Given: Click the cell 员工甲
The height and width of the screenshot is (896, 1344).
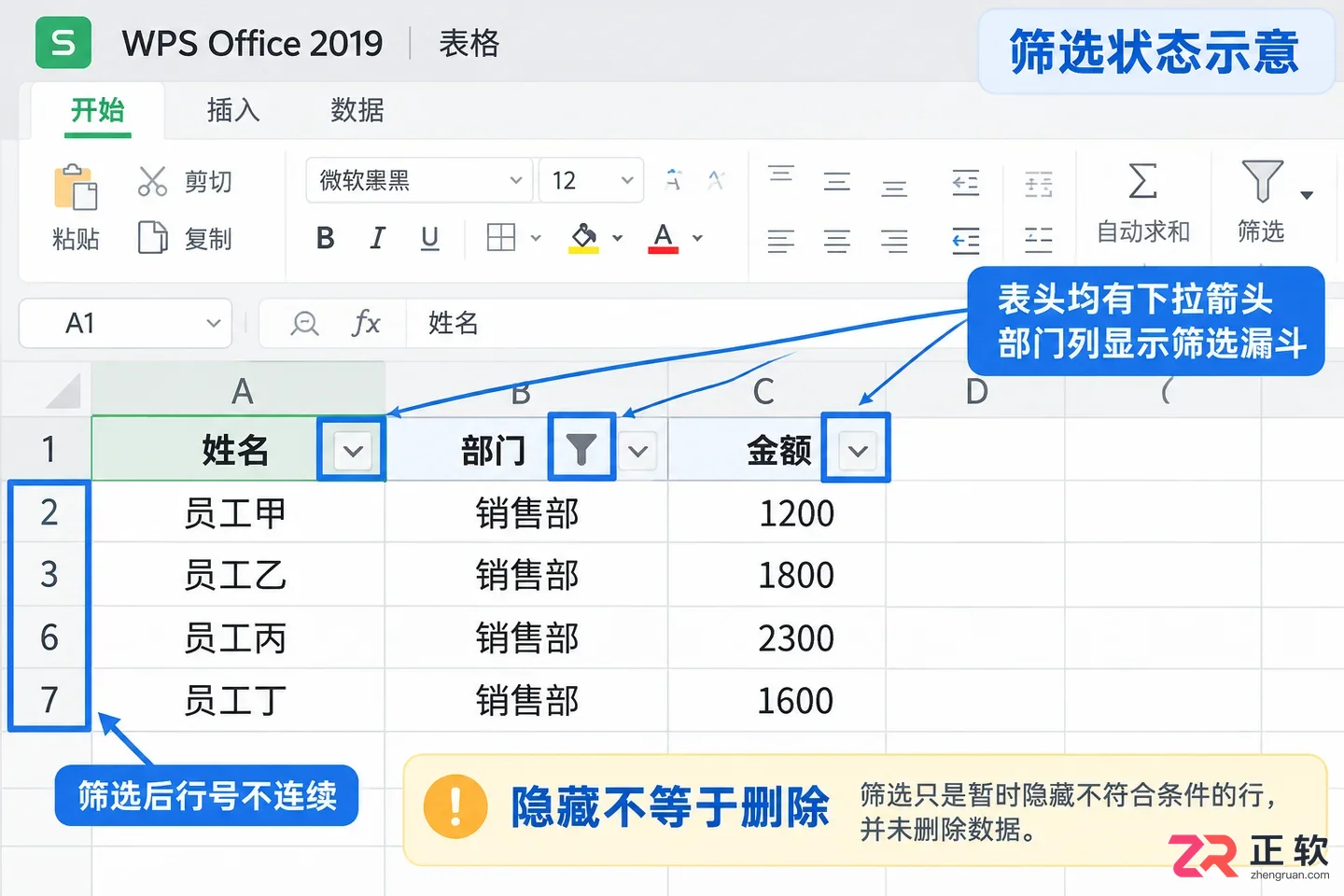Looking at the screenshot, I should click(239, 512).
